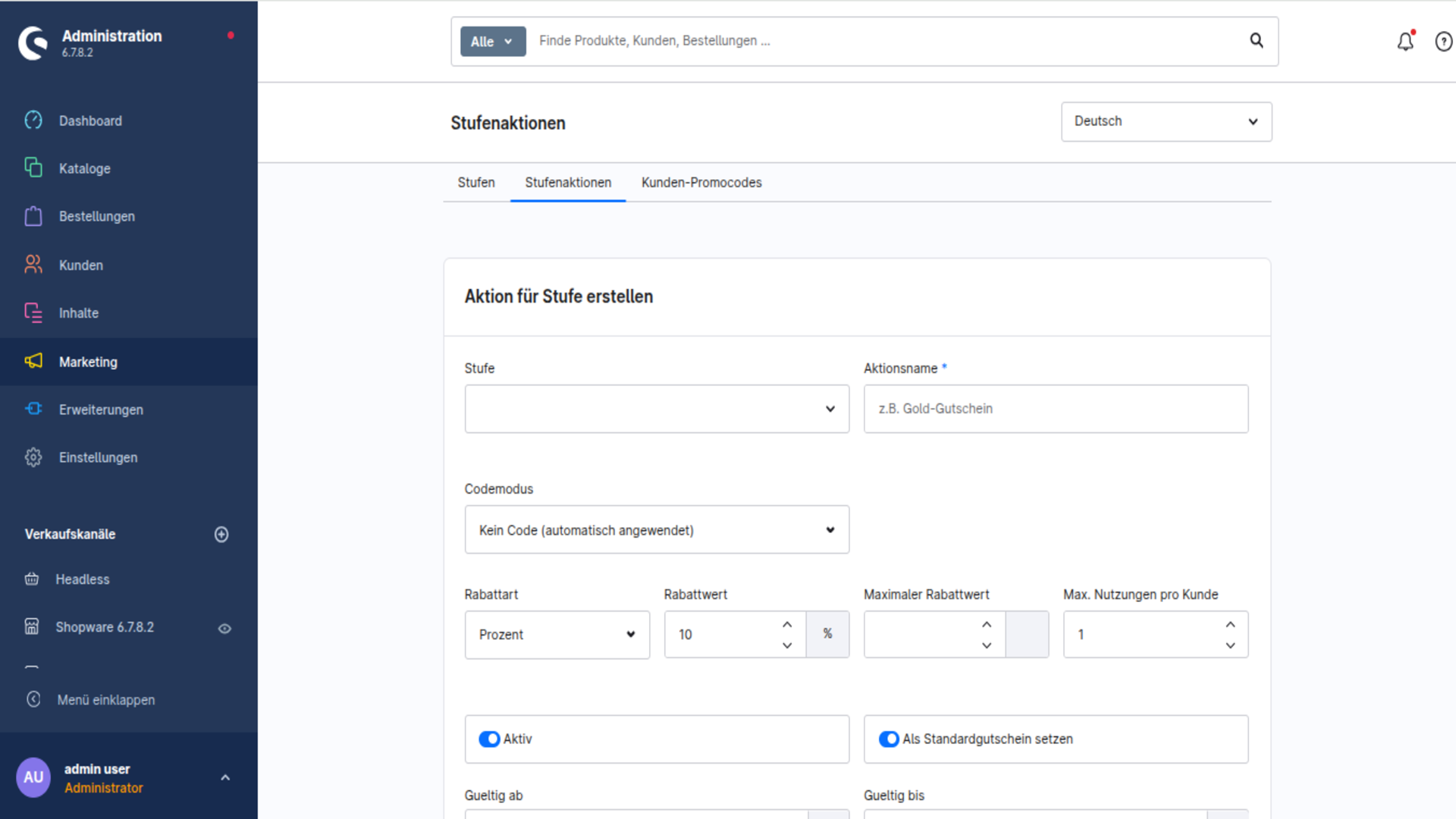Select the Stufenaktionen tab
This screenshot has height=819, width=1456.
click(568, 183)
